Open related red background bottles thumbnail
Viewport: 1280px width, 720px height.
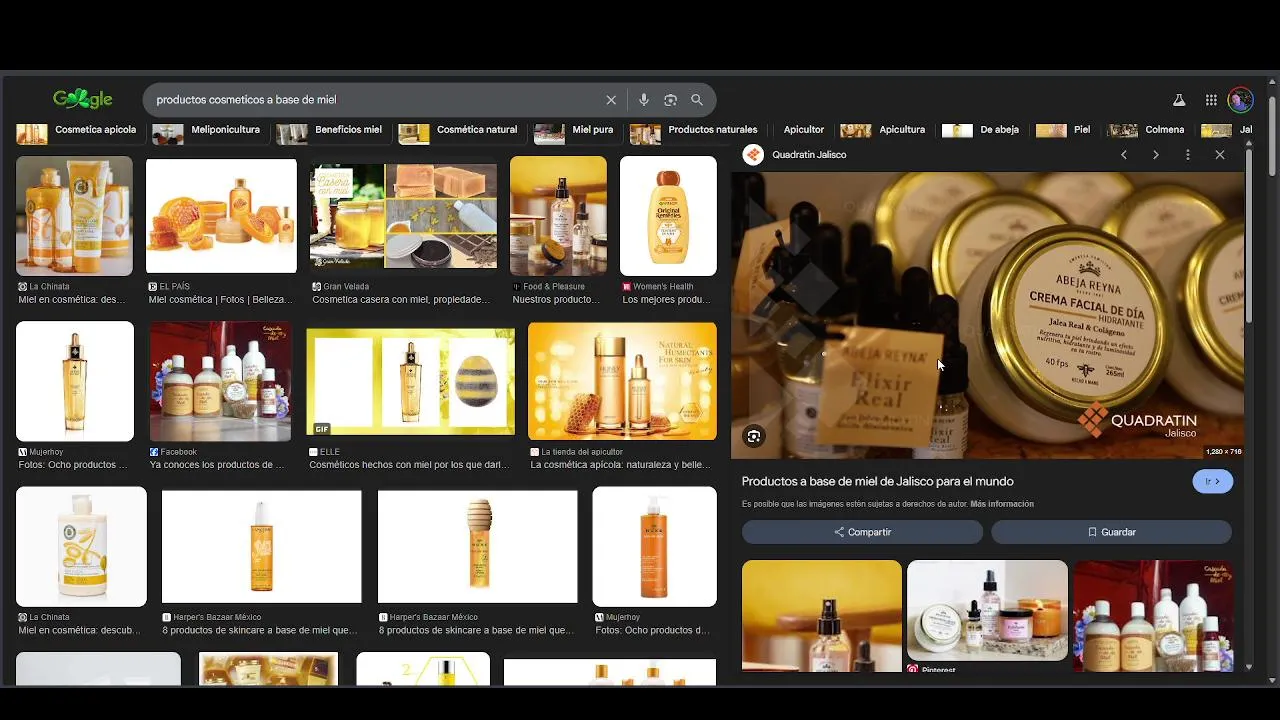pyautogui.click(x=1153, y=616)
